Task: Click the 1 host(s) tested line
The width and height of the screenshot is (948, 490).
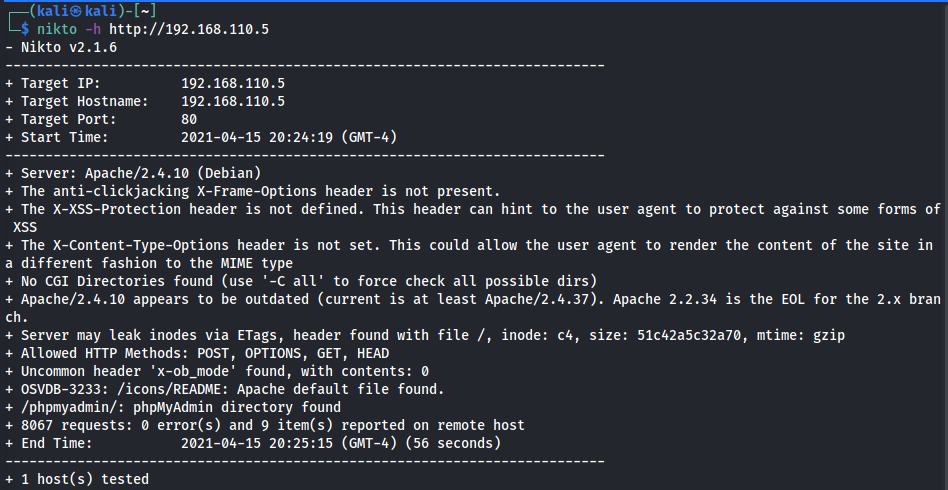Action: [84, 479]
